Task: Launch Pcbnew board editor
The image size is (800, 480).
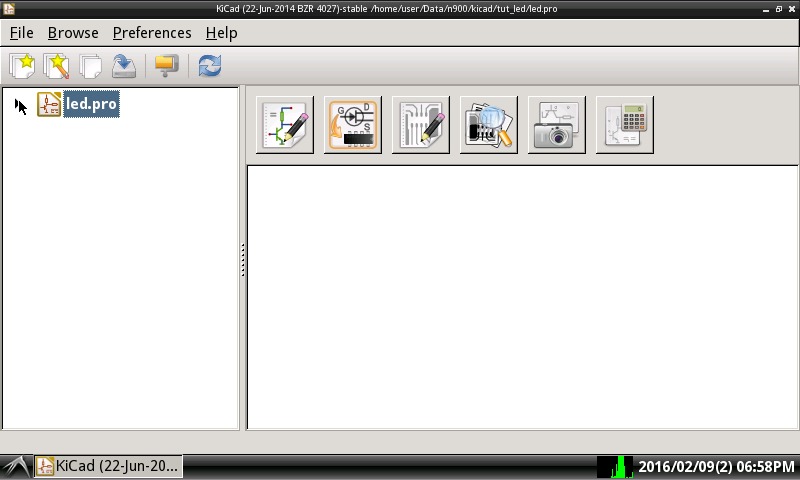Action: click(421, 125)
